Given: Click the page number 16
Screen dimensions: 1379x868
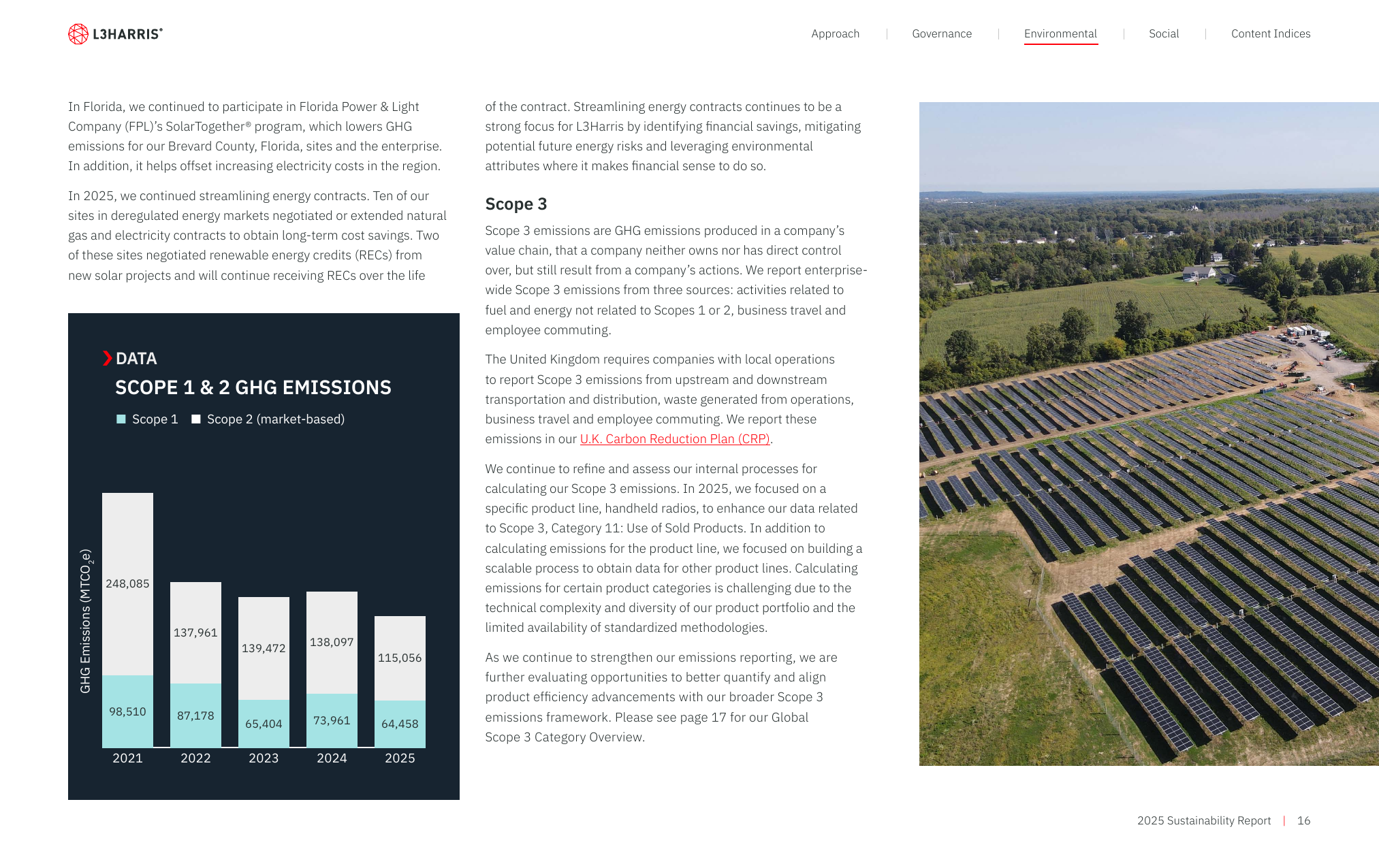Looking at the screenshot, I should click(x=1303, y=821).
